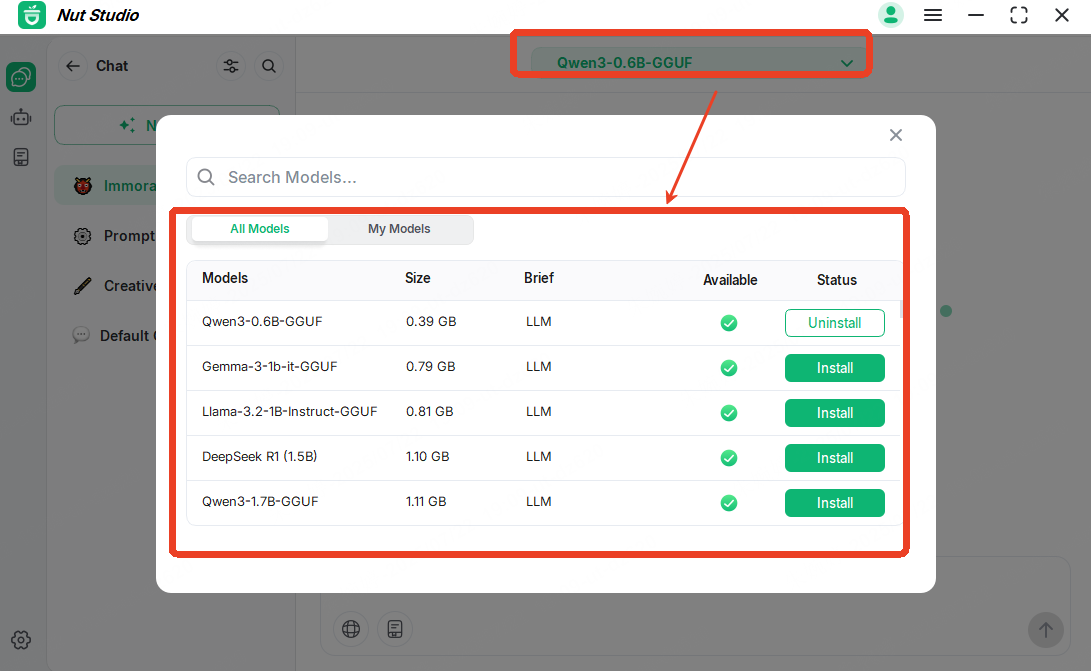Install the DeepSeek R1 (1.5B) model
This screenshot has height=671, width=1091.
(834, 458)
